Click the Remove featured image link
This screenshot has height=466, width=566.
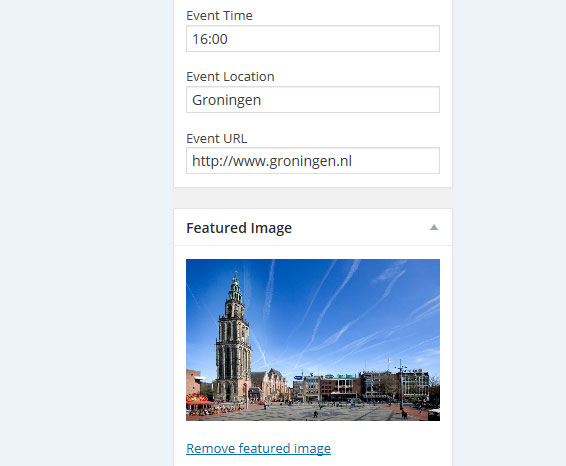click(x=258, y=448)
